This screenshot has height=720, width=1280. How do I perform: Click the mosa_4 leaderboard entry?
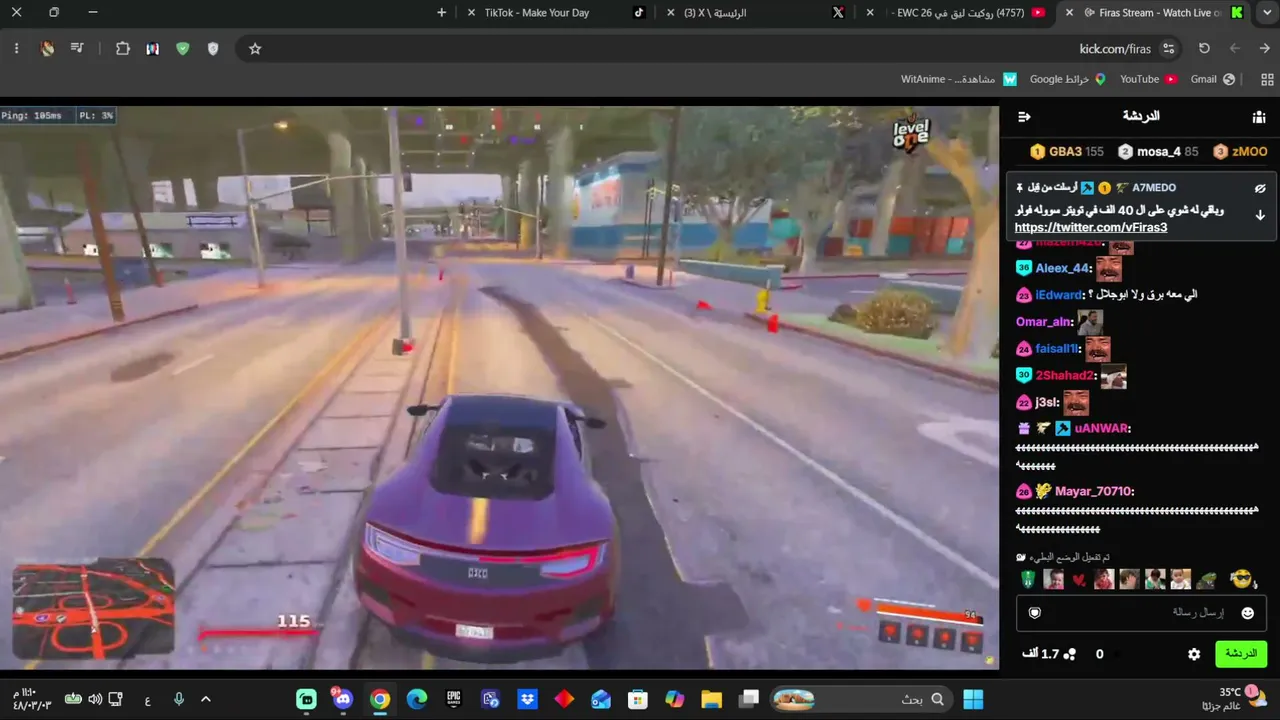1158,152
